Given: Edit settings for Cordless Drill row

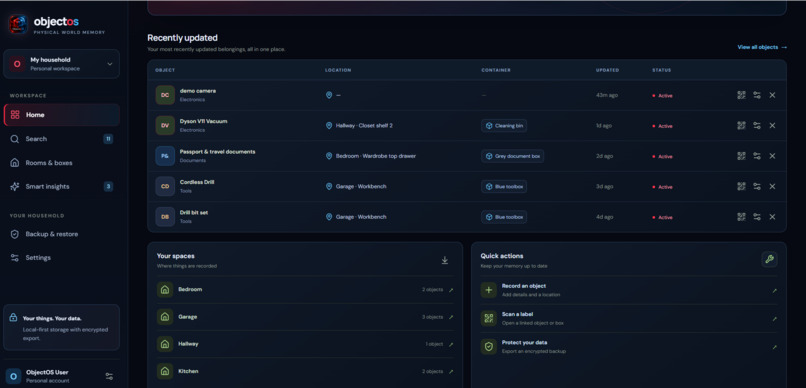Looking at the screenshot, I should (757, 187).
